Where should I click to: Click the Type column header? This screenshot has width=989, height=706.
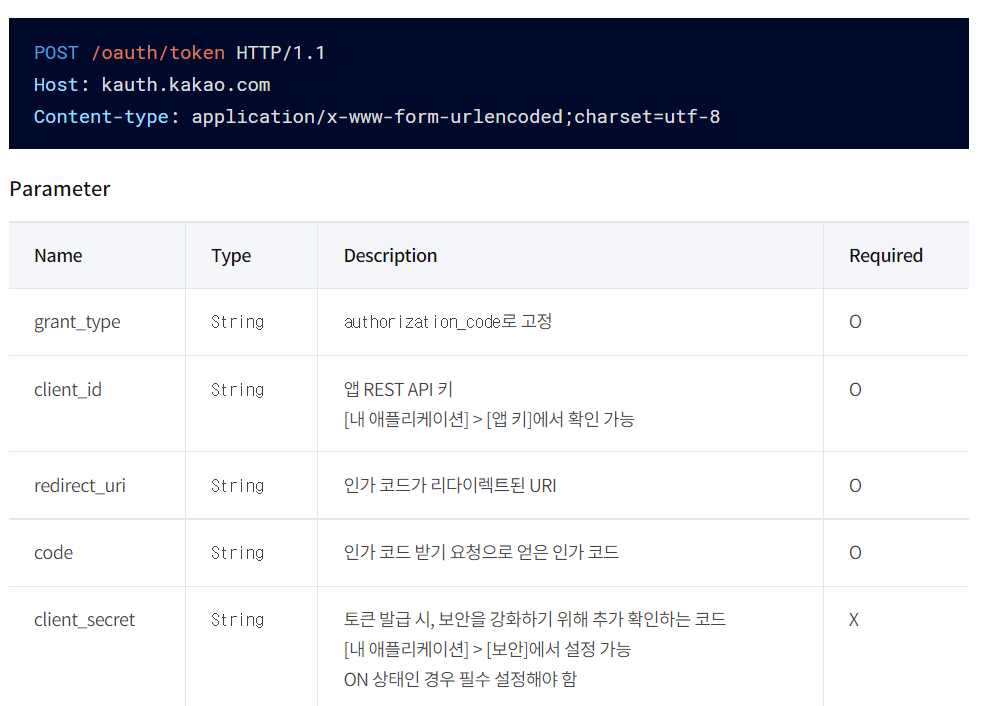tap(231, 256)
